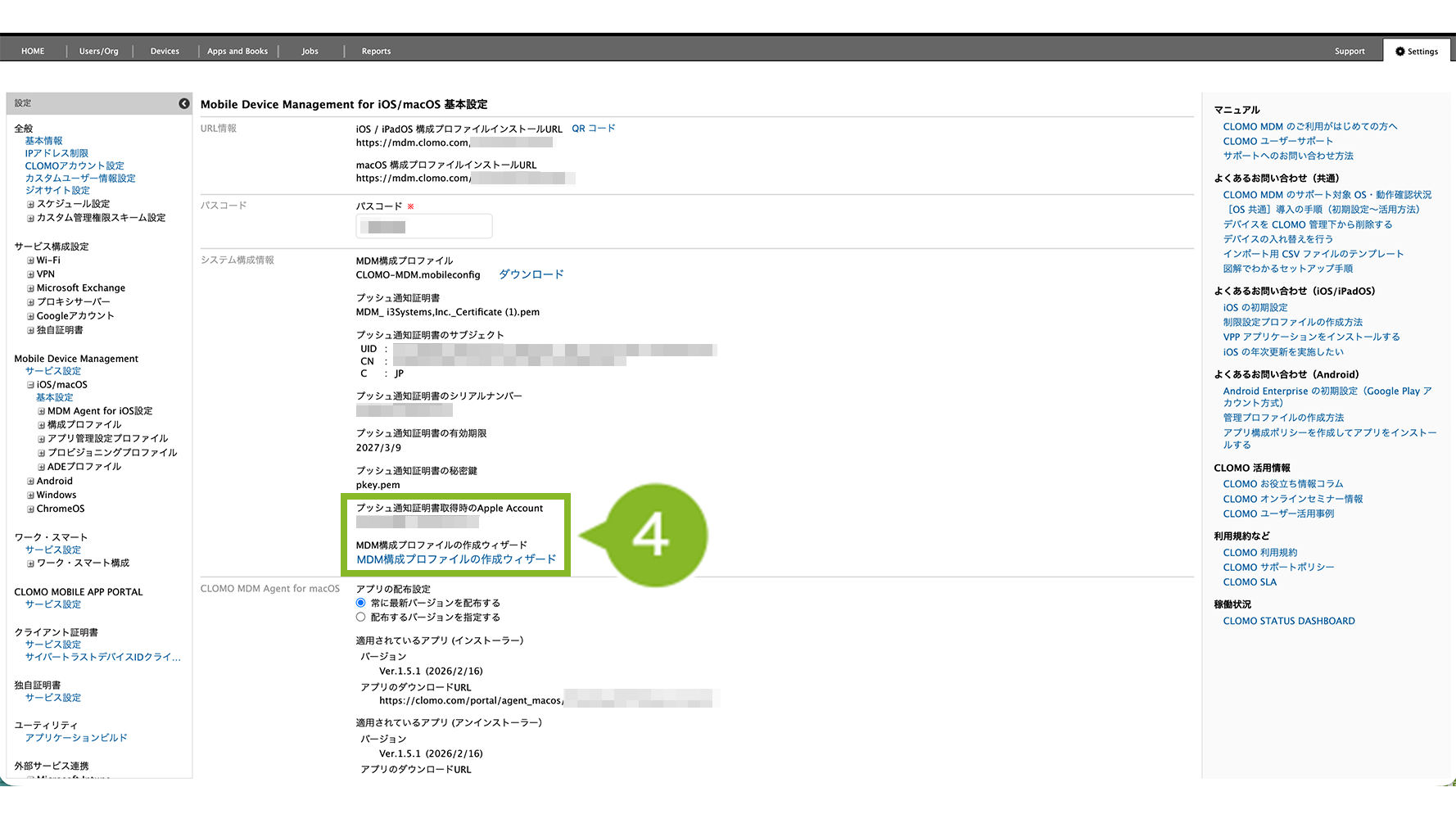Open iOS の初期設定 help link
Viewport: 1456px width, 819px height.
[1255, 308]
